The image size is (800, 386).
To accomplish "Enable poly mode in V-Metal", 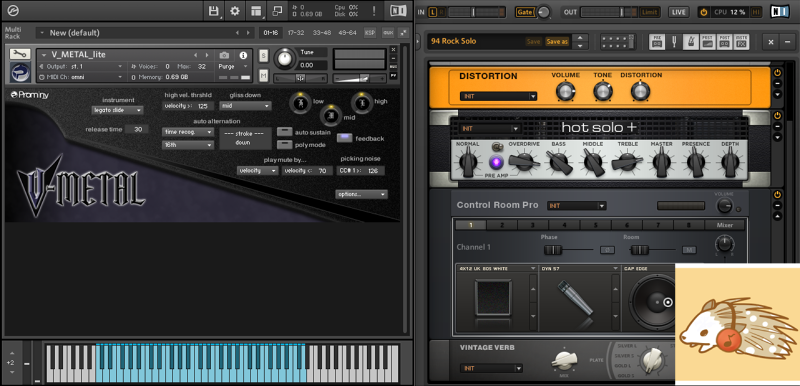I will click(284, 144).
